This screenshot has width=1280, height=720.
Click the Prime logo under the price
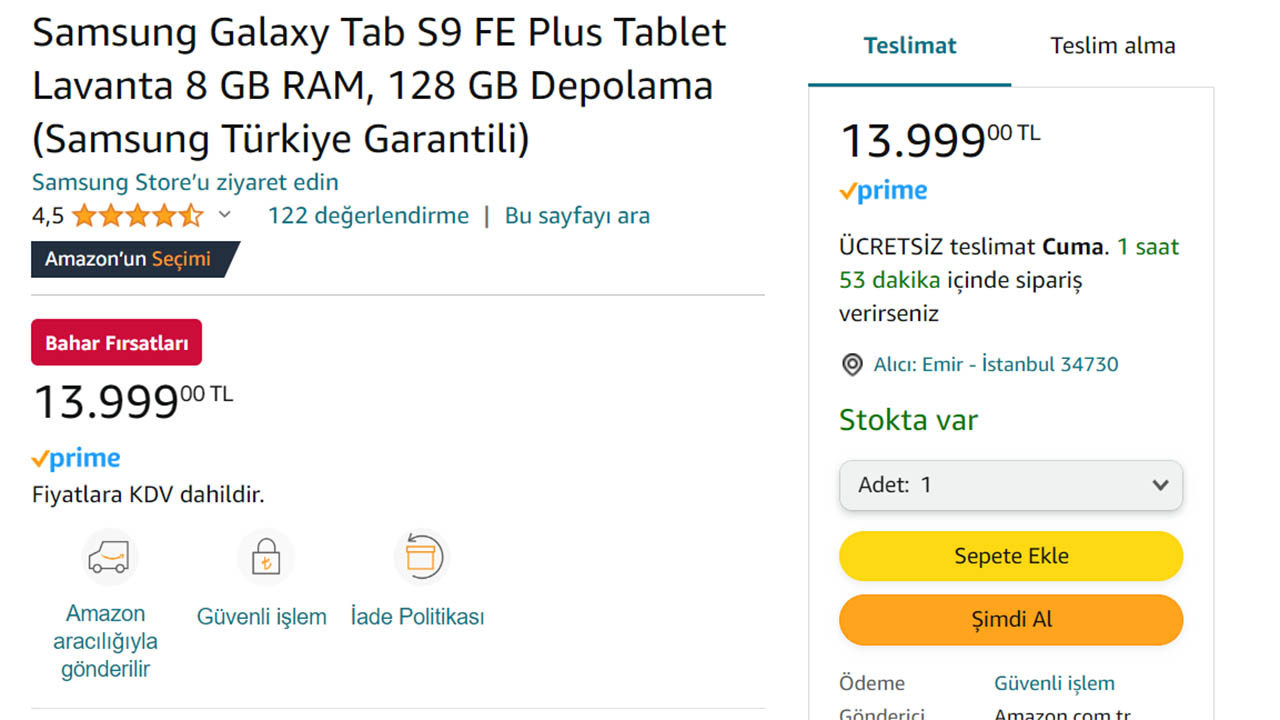75,458
